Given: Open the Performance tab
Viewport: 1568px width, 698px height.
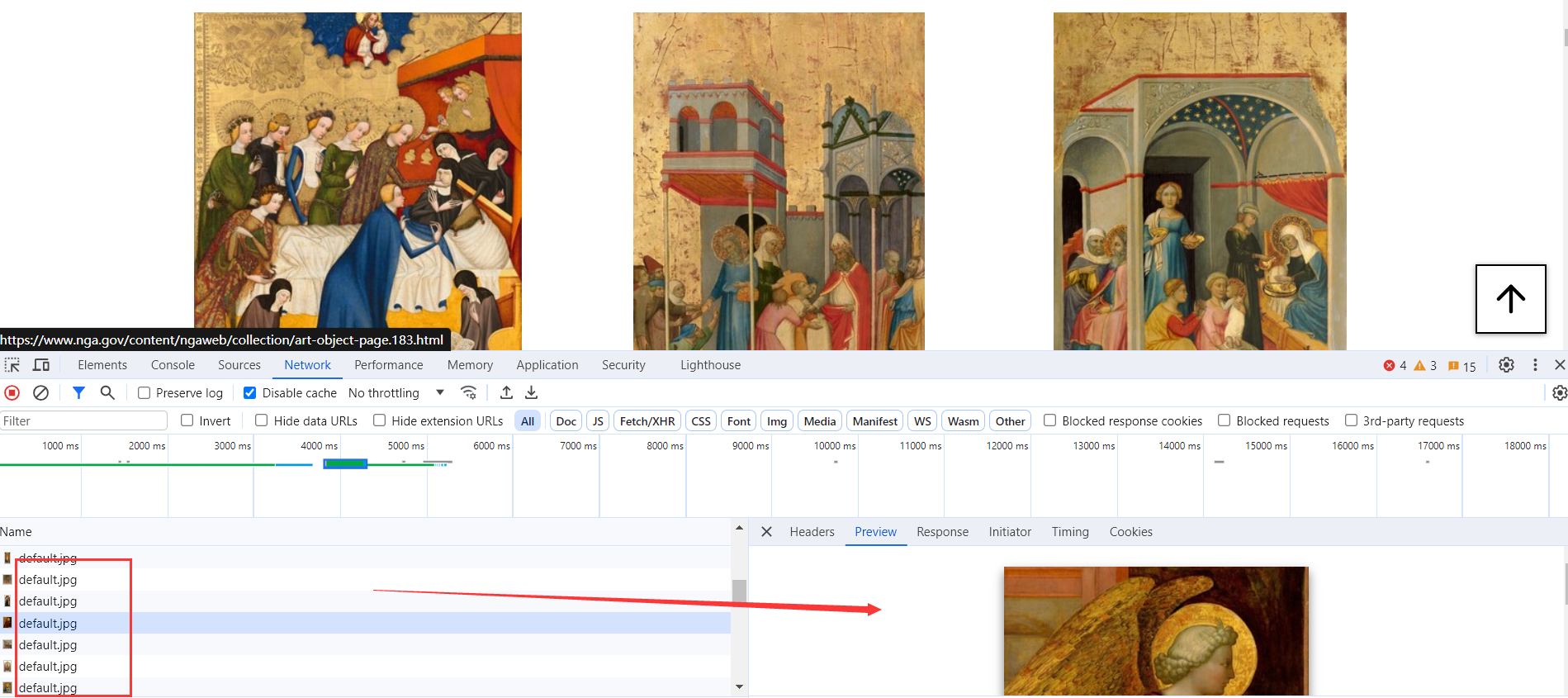Looking at the screenshot, I should coord(389,365).
